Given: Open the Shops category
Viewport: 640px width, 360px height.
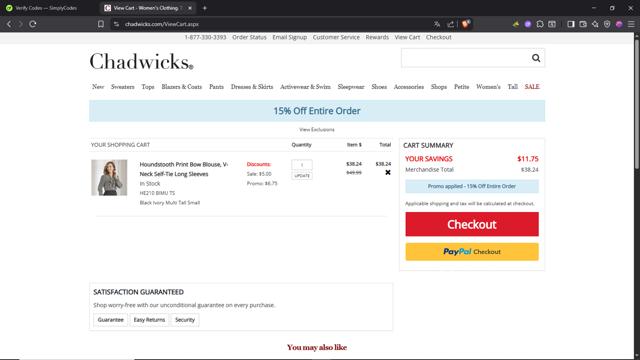Looking at the screenshot, I should (x=439, y=87).
